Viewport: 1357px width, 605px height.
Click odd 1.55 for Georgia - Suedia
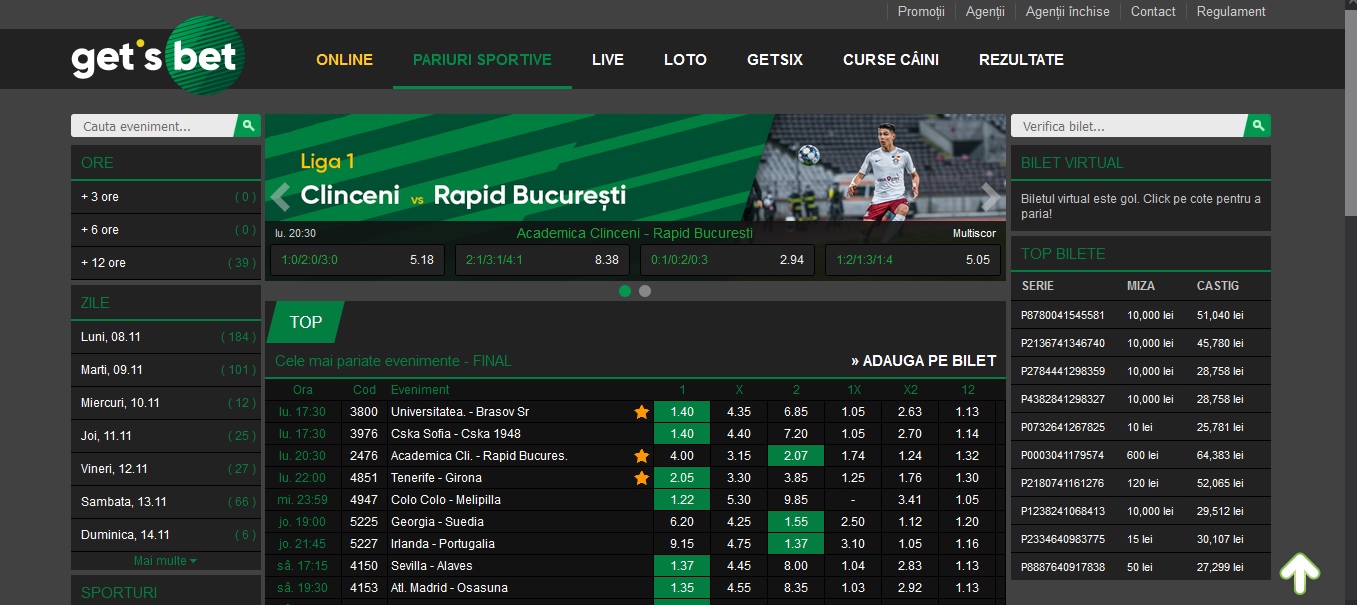796,522
